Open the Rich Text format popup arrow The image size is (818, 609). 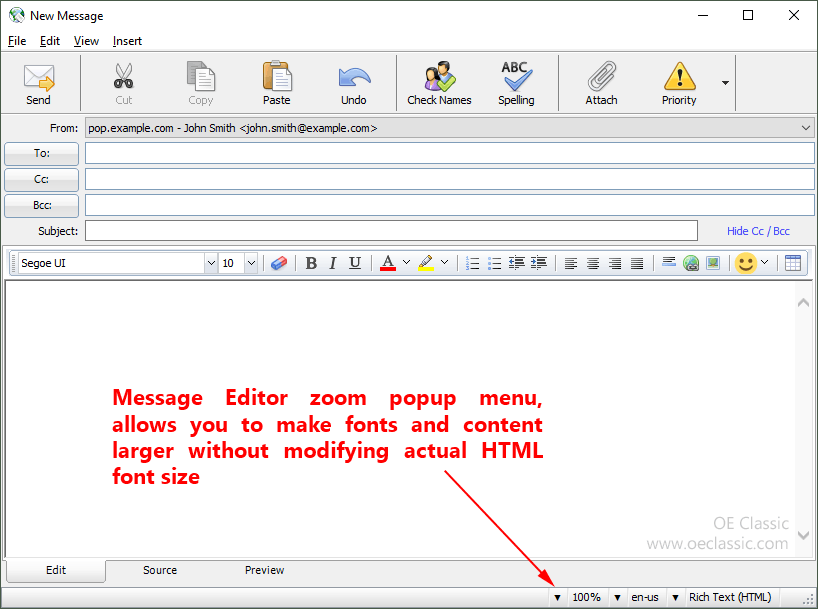click(x=675, y=598)
